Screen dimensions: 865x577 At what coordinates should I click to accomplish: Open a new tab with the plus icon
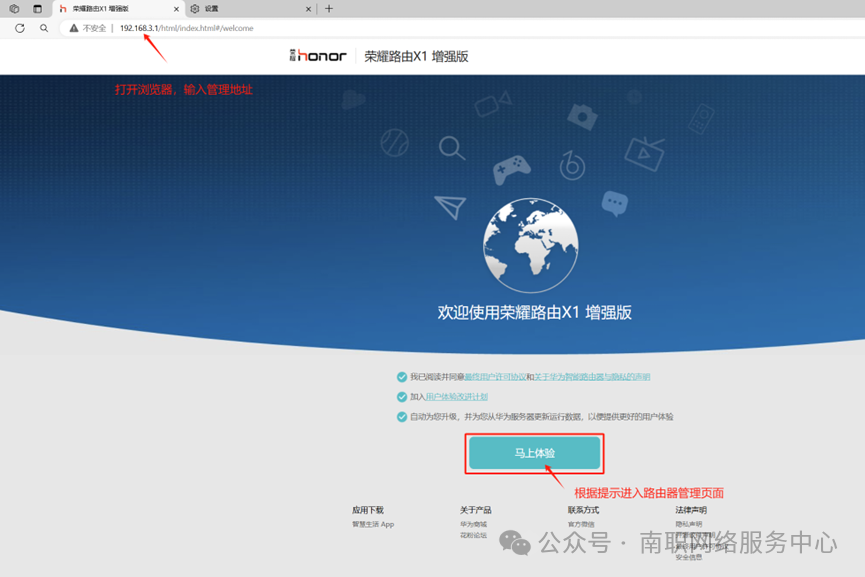tap(329, 9)
